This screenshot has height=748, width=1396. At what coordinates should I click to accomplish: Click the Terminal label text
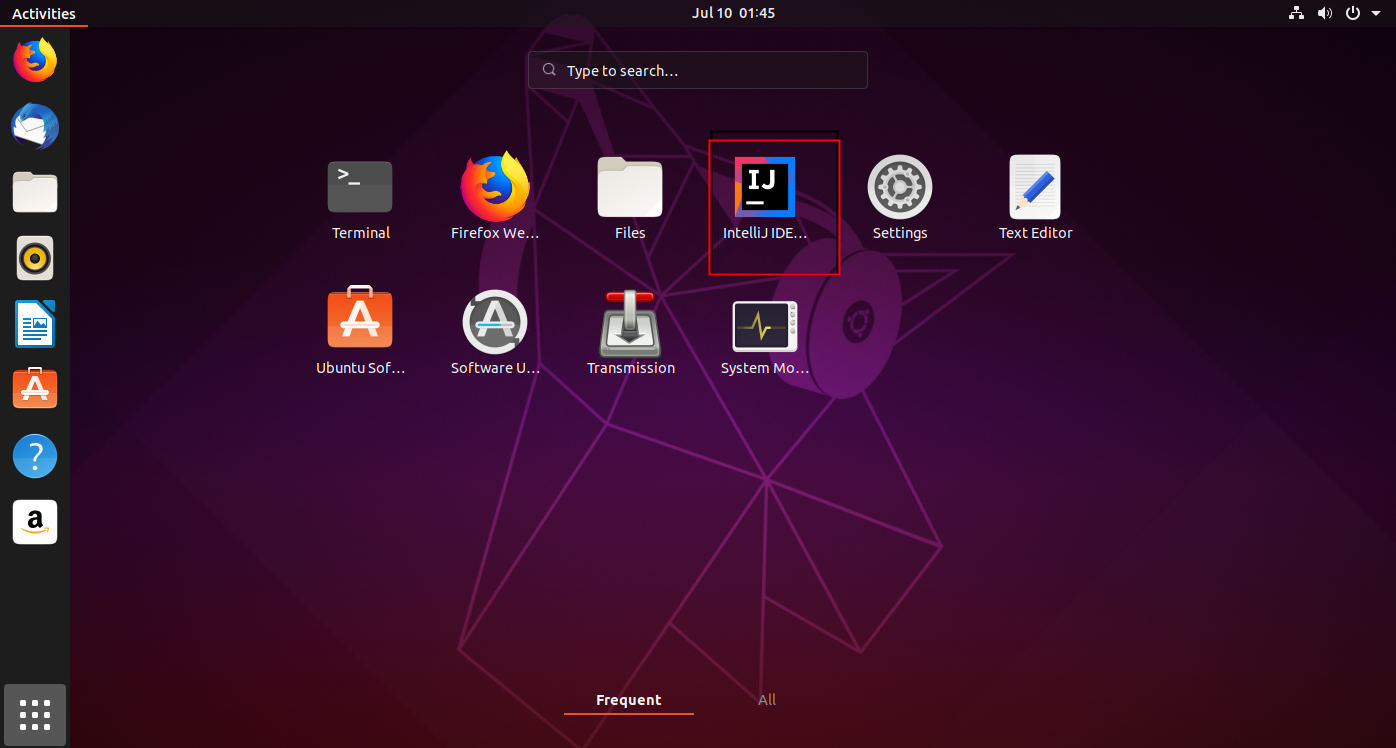(x=361, y=233)
